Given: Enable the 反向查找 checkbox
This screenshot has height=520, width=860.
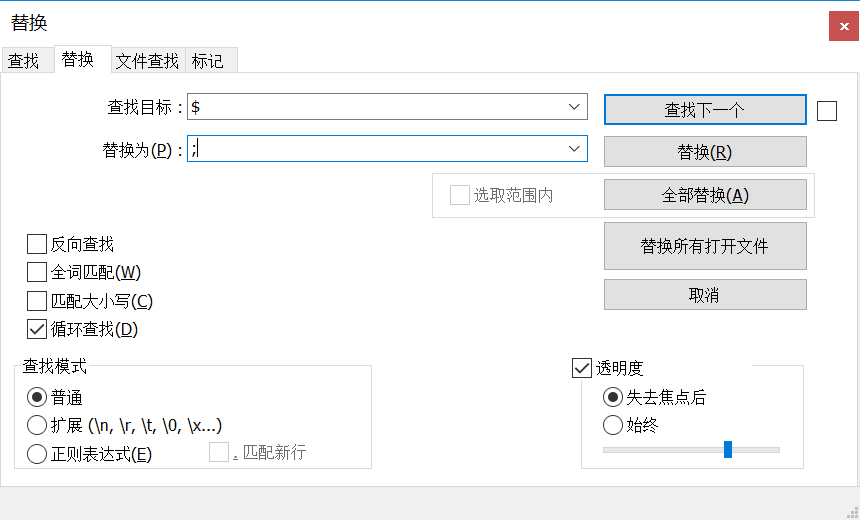Looking at the screenshot, I should pos(37,244).
